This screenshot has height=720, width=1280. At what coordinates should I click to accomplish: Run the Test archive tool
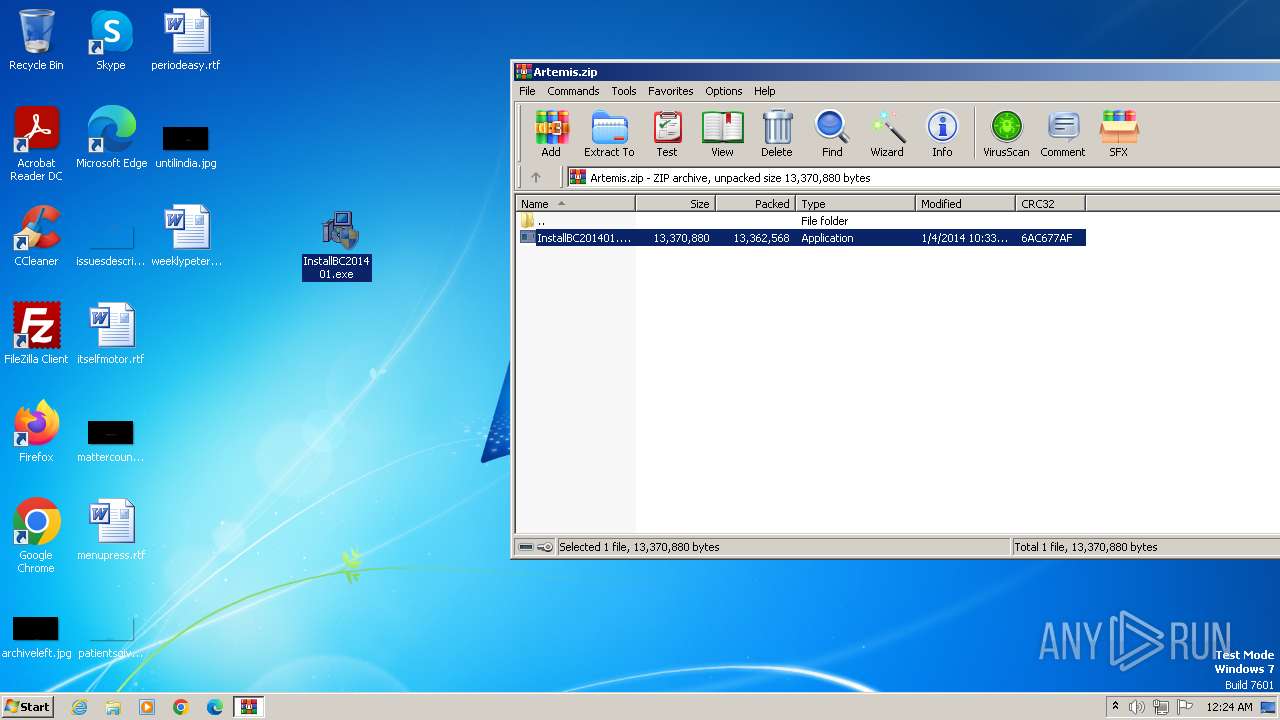(x=667, y=134)
